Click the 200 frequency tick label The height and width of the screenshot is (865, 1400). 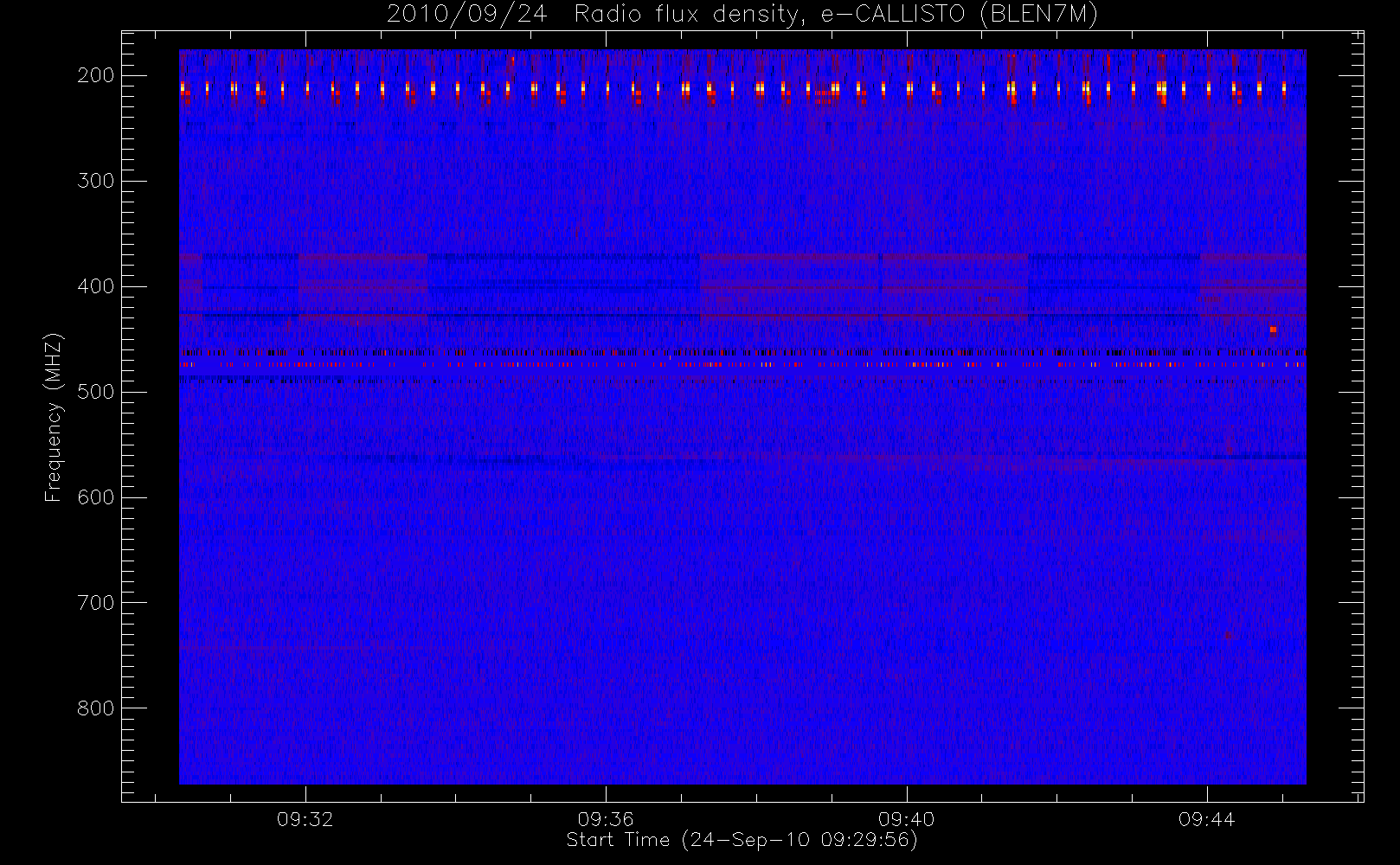pyautogui.click(x=95, y=75)
